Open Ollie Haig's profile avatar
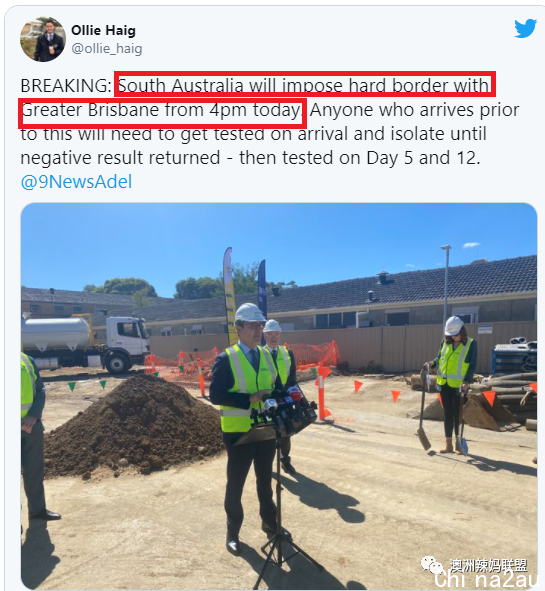Image resolution: width=545 pixels, height=591 pixels. pos(43,39)
